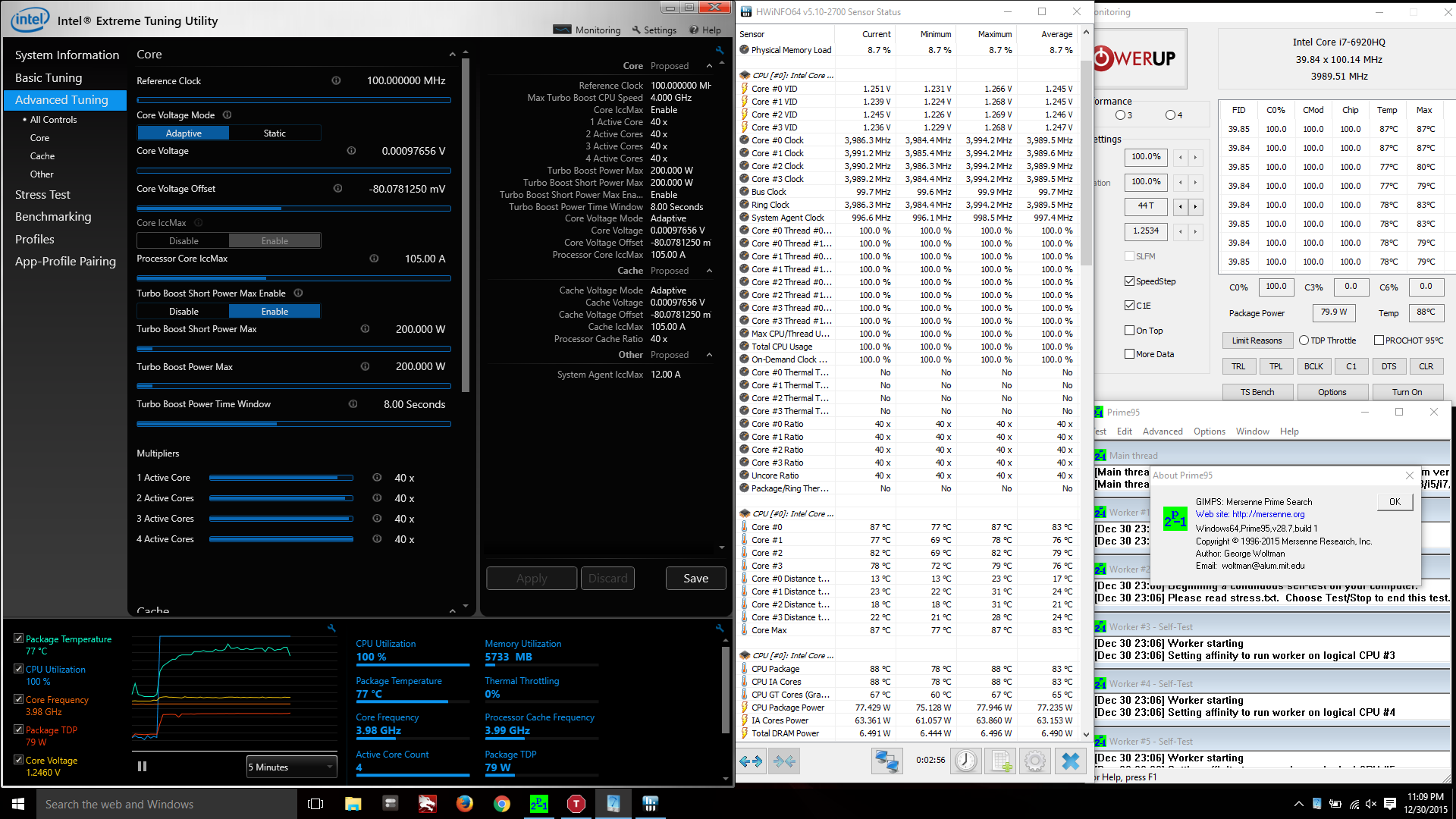The height and width of the screenshot is (819, 1456).
Task: Click the expand-columns arrows icon in HWiNFO
Action: click(751, 761)
